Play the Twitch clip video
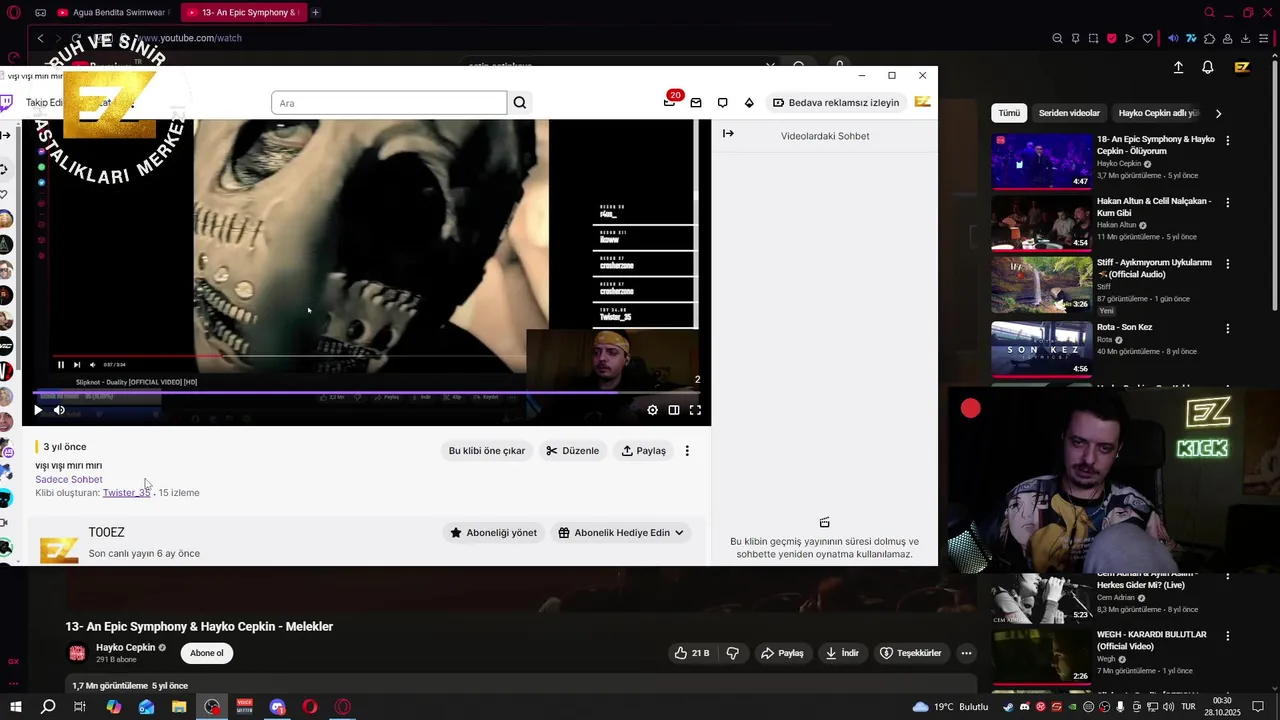This screenshot has width=1280, height=720. (x=38, y=410)
